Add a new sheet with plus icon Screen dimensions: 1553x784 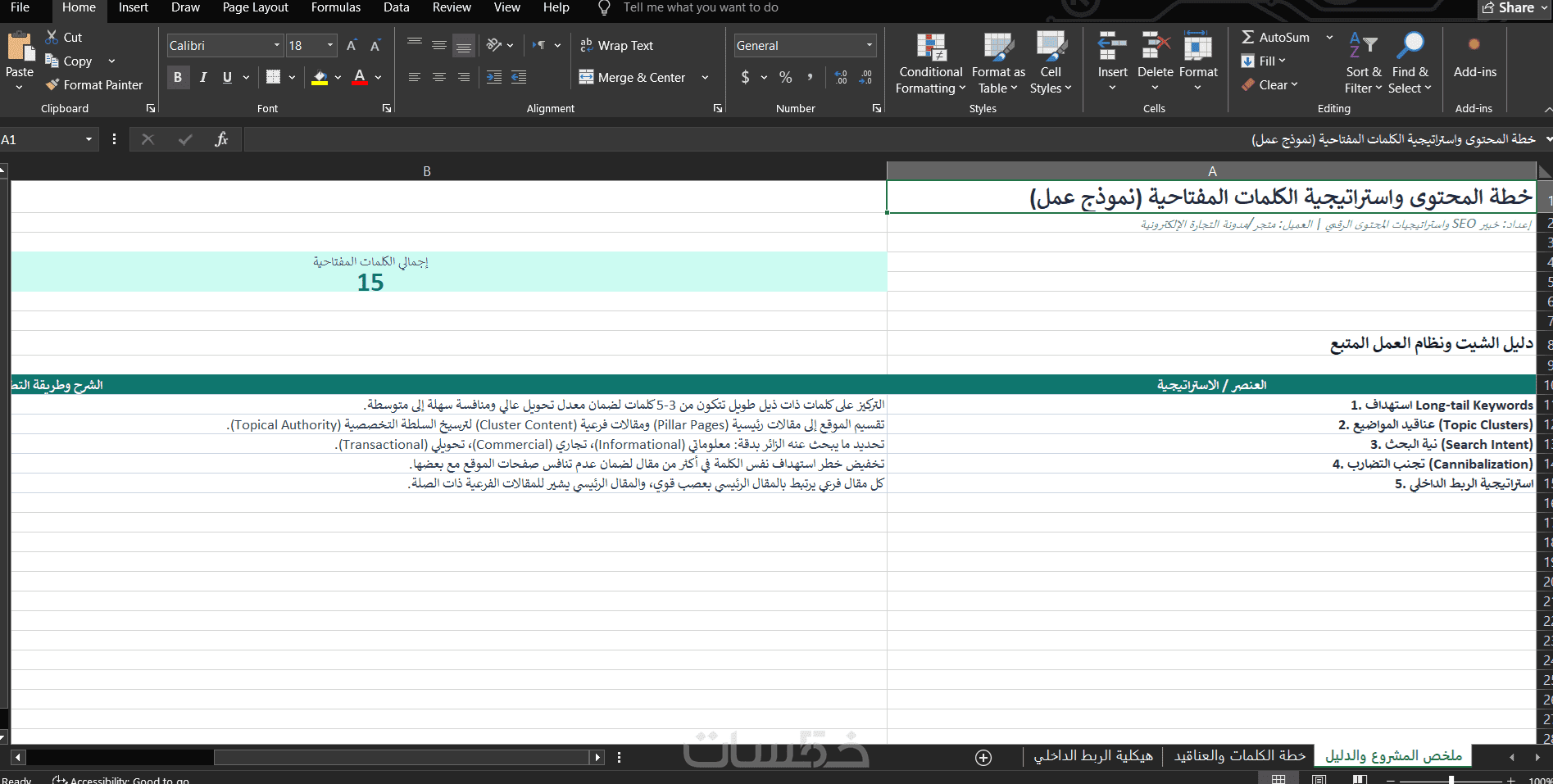point(983,758)
